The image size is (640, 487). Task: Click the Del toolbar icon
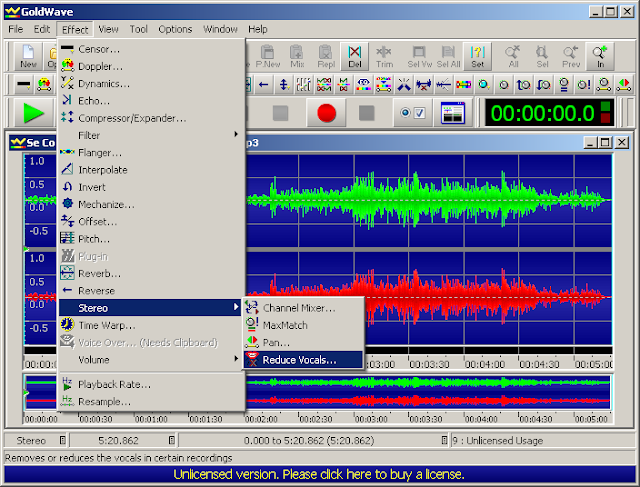point(355,56)
